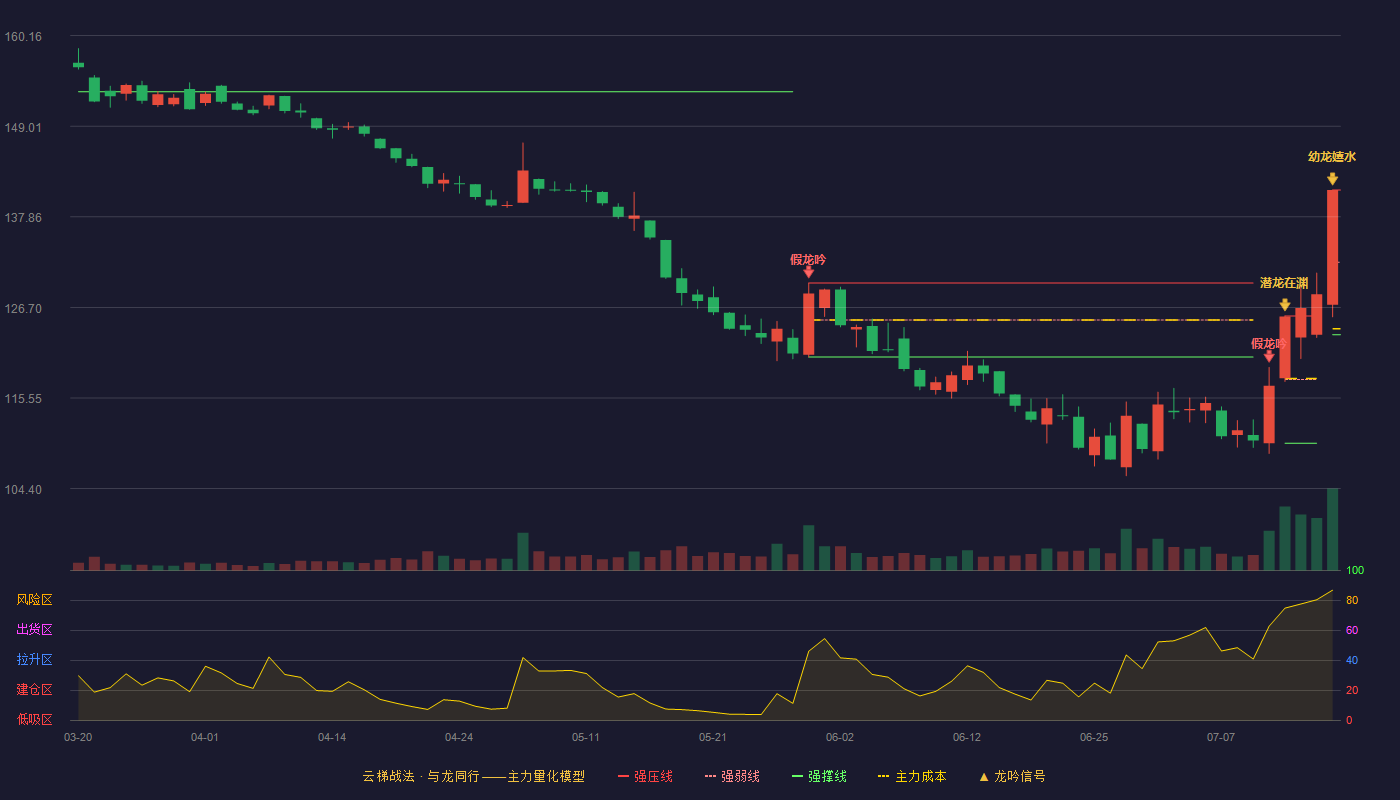Click the 104.40 price axis label
The image size is (1400, 800).
pyautogui.click(x=23, y=489)
